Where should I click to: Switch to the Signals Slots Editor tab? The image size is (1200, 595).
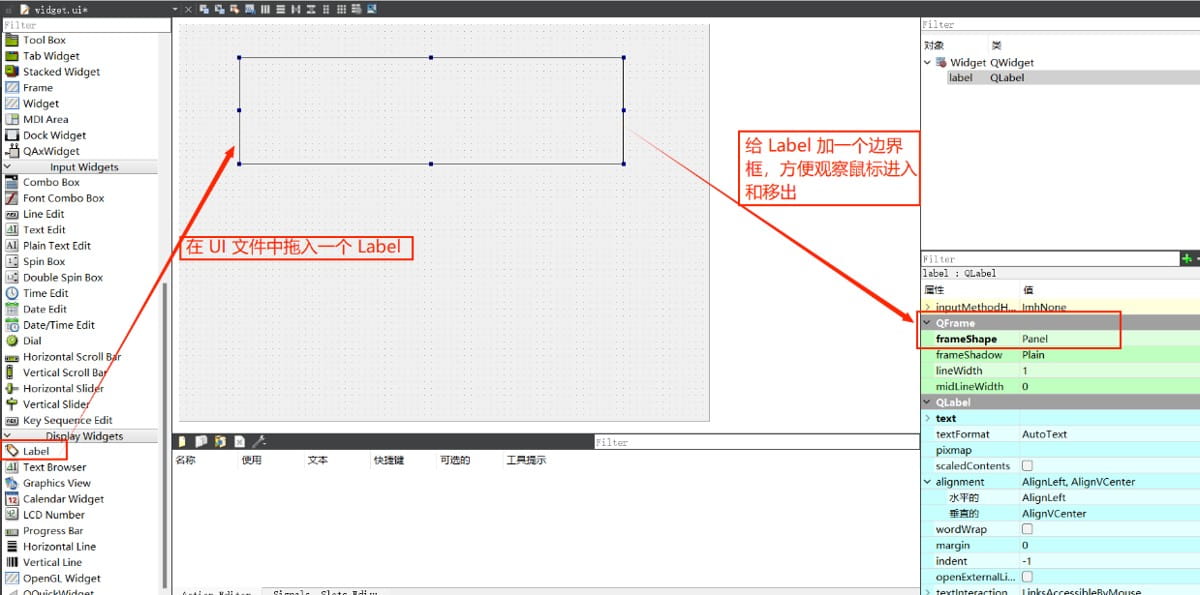pyautogui.click(x=325, y=592)
